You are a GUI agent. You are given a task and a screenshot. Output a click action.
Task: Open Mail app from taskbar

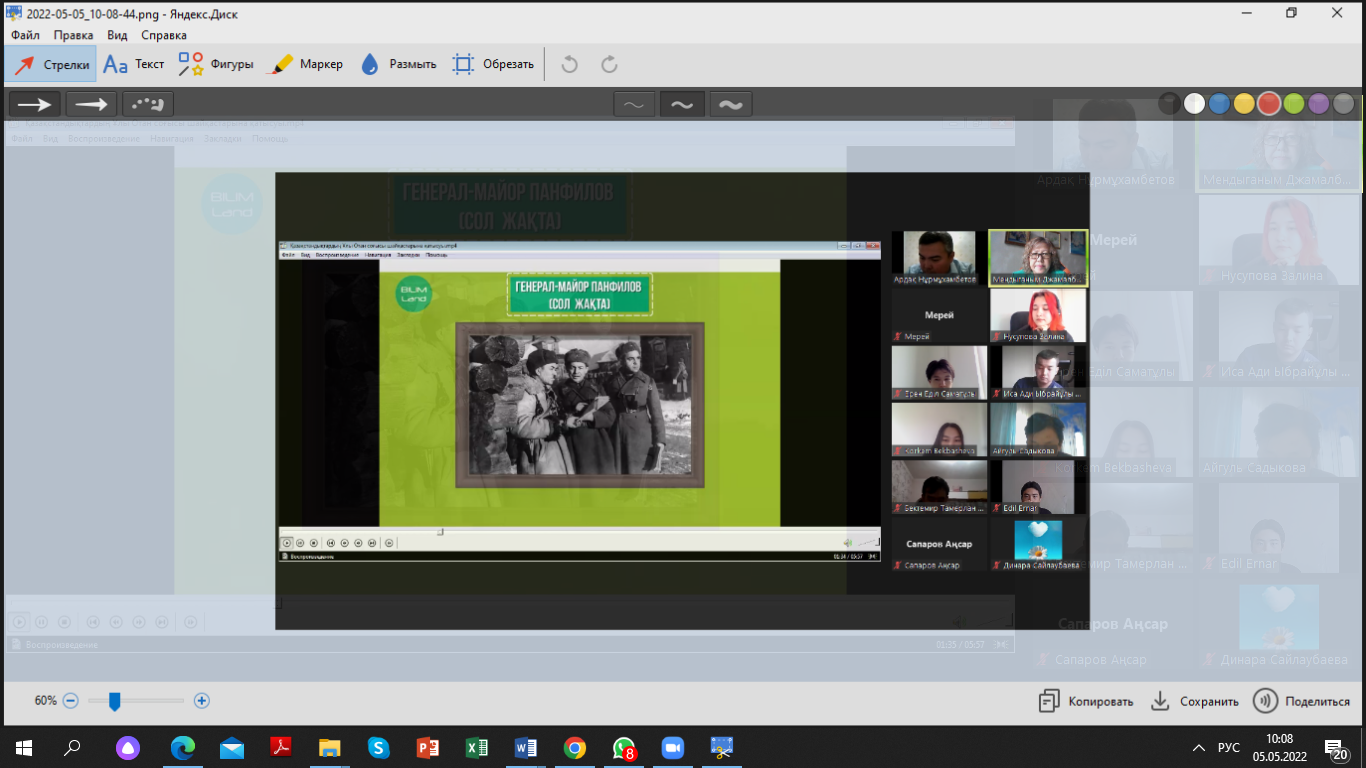click(231, 747)
